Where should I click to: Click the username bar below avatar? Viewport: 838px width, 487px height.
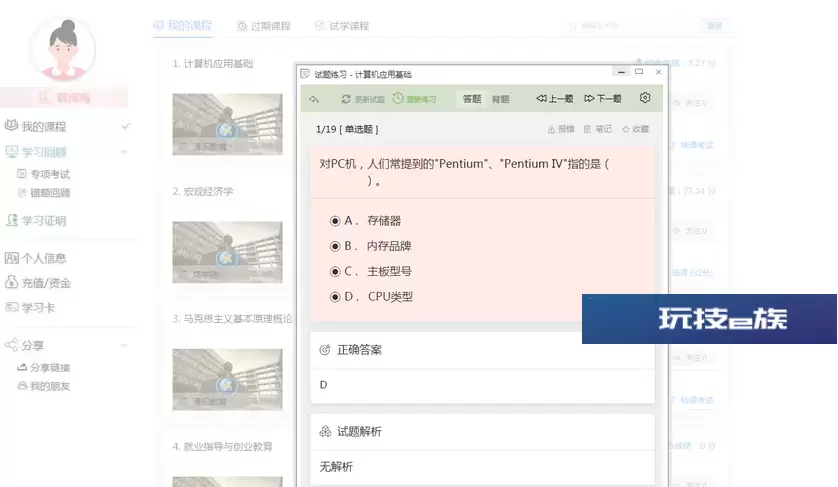click(x=64, y=98)
